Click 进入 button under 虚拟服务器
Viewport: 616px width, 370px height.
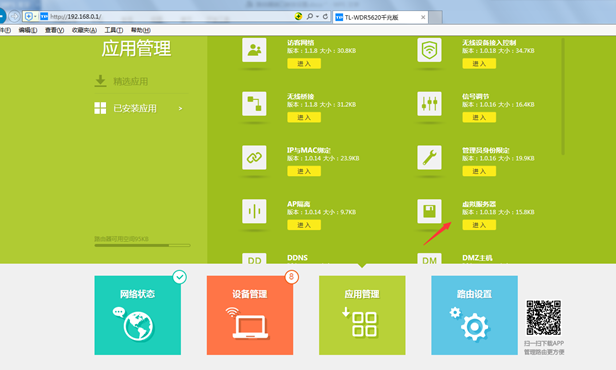point(479,225)
